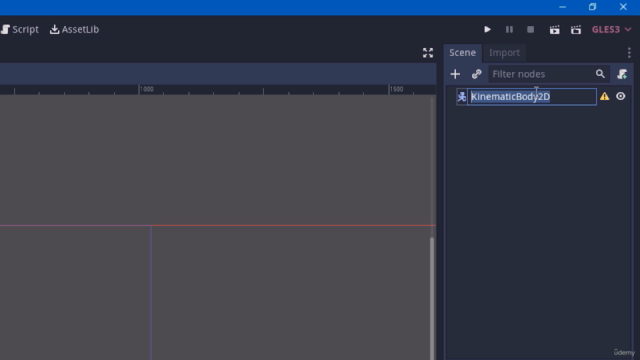View the node configuration warning

point(604,96)
